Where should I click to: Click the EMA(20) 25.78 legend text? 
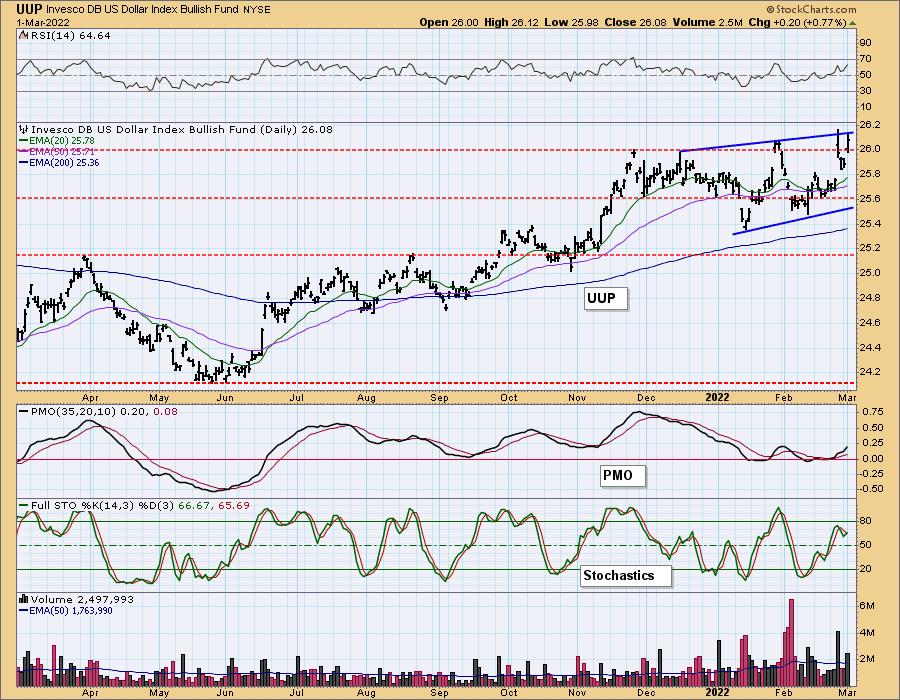62,141
